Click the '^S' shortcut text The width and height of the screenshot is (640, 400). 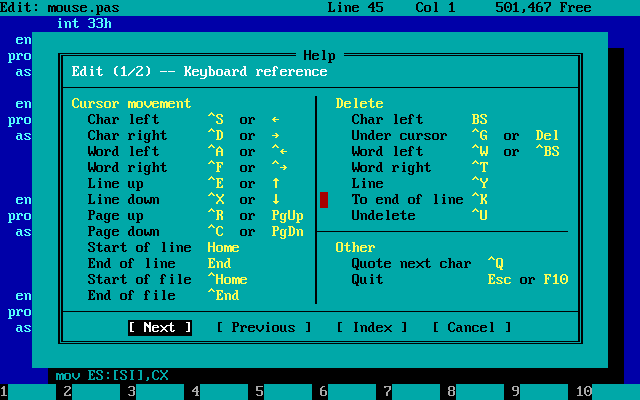click(x=216, y=119)
